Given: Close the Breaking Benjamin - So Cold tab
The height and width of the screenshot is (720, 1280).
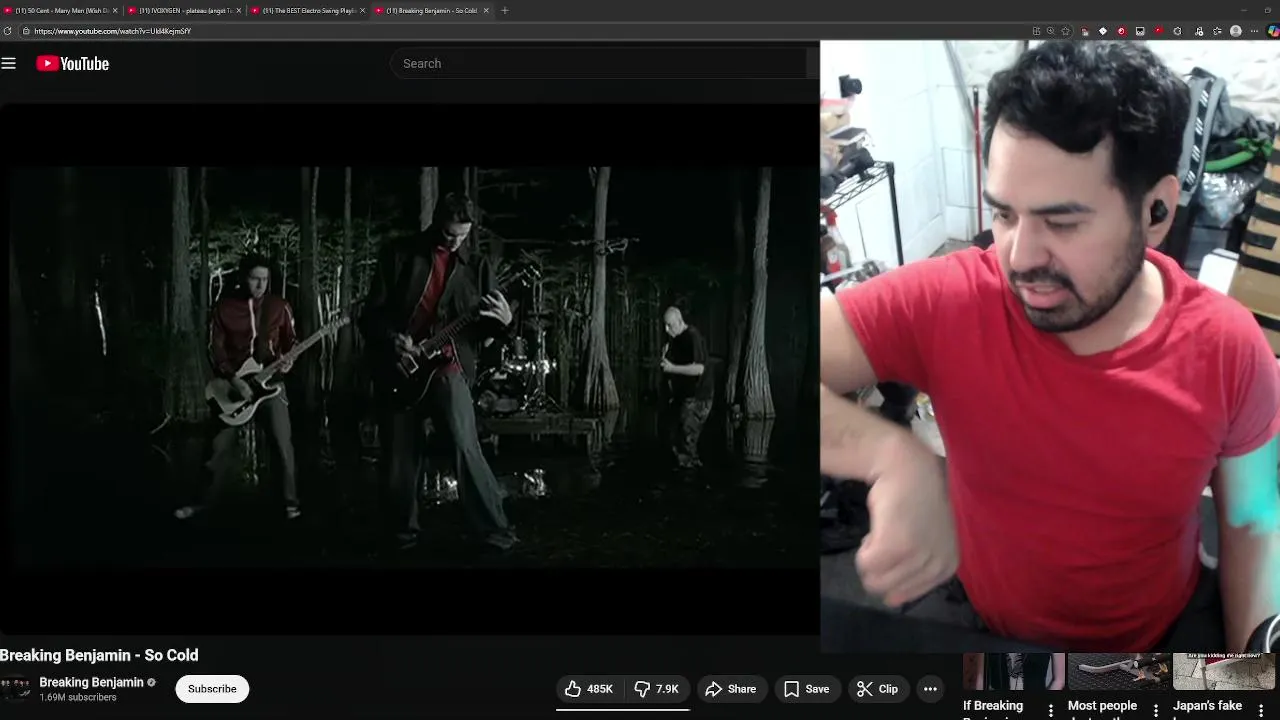Looking at the screenshot, I should tap(486, 10).
